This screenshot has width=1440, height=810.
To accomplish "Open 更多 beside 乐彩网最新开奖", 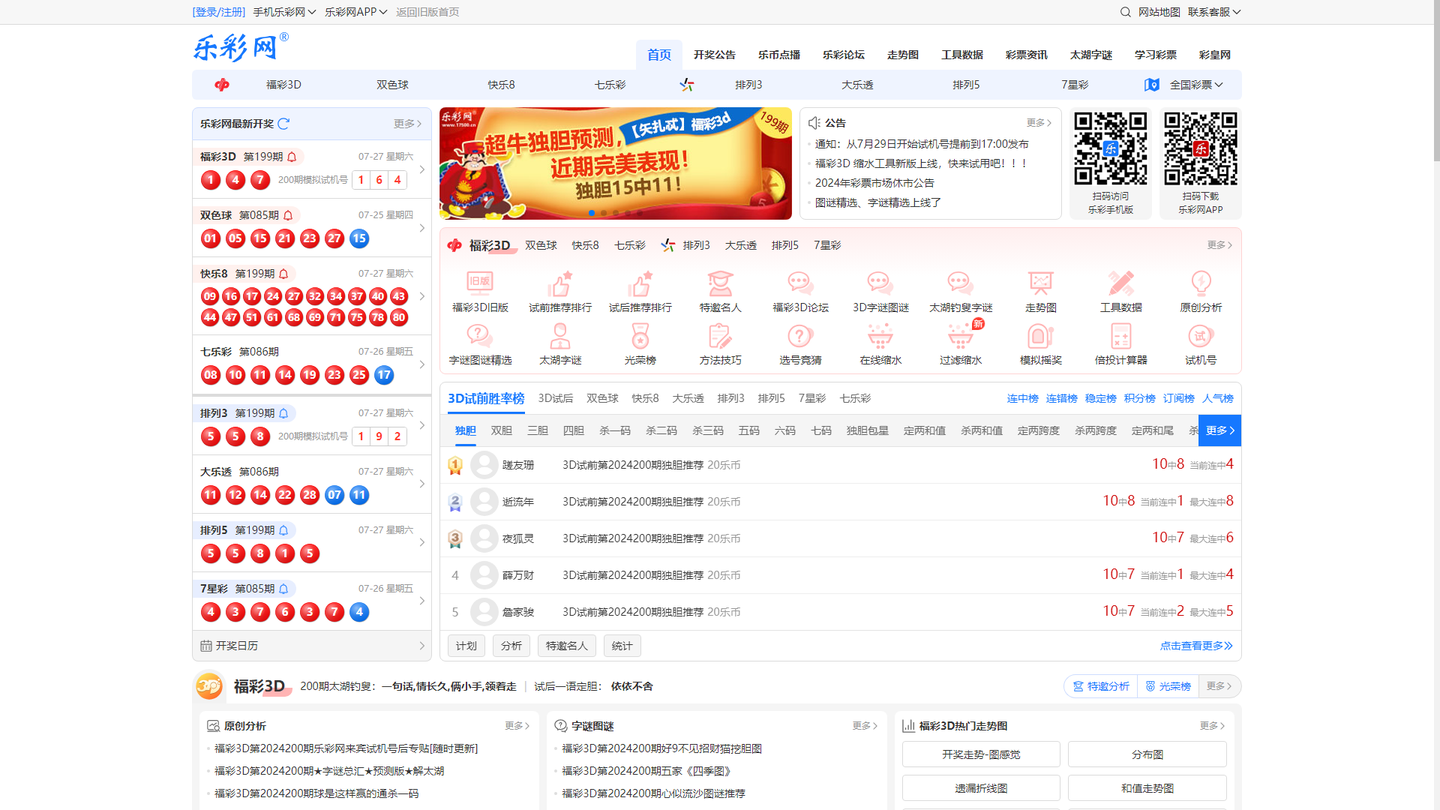I will pos(407,124).
